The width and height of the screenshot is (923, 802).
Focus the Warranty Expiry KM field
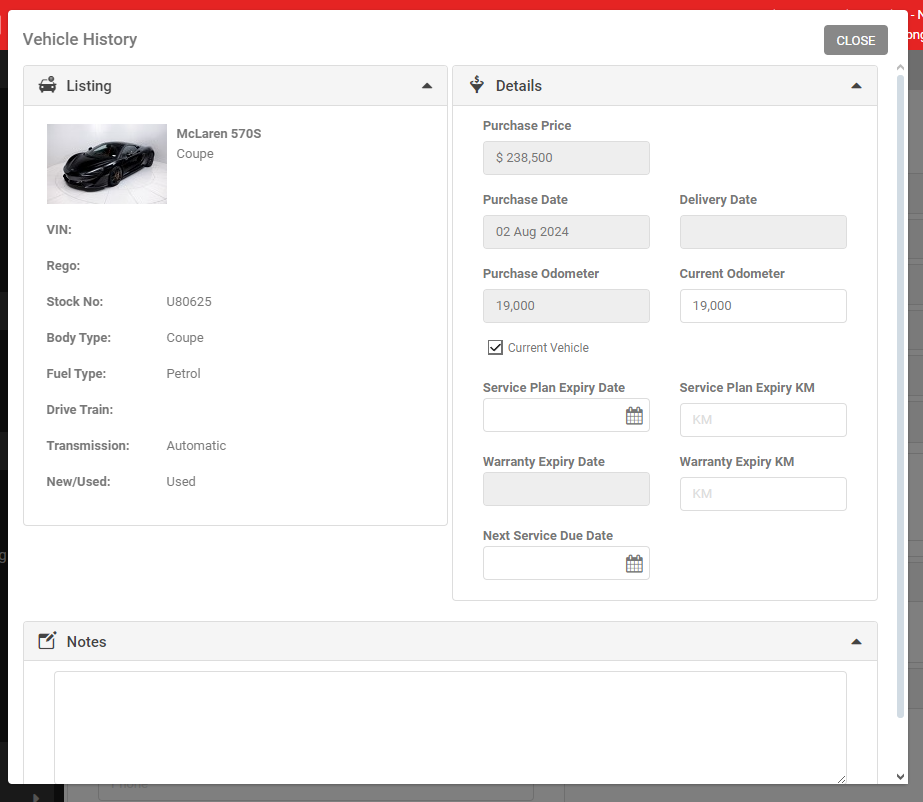762,494
